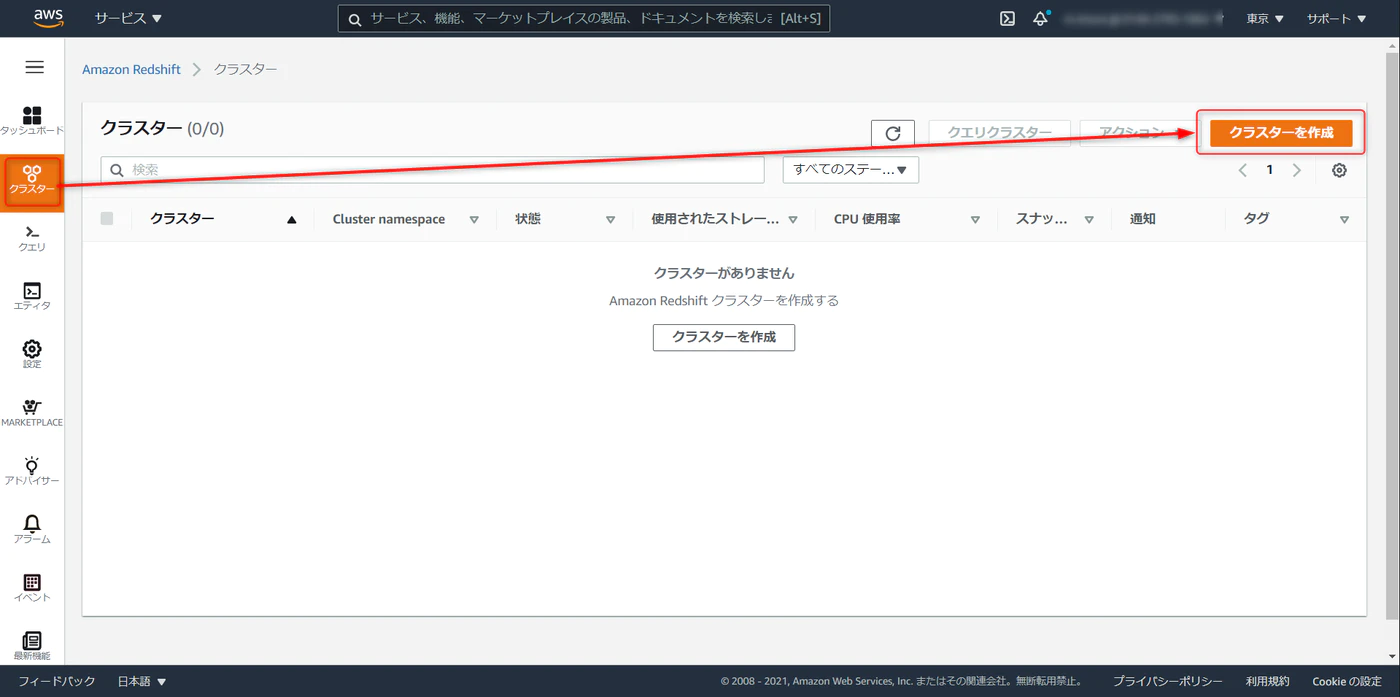Open the notifications bell in header

tap(1040, 18)
